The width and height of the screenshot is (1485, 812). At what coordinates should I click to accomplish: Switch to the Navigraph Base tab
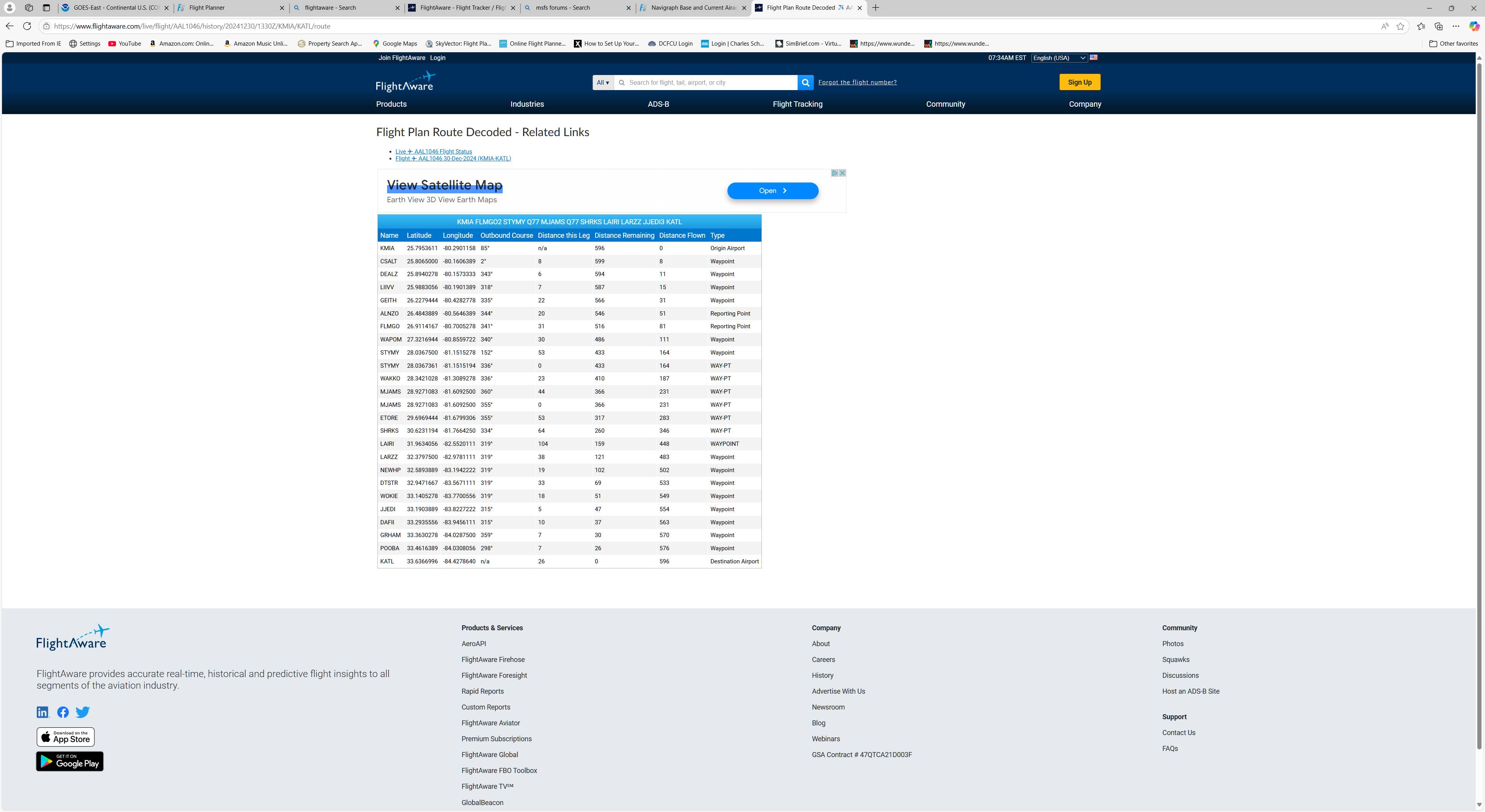[693, 7]
